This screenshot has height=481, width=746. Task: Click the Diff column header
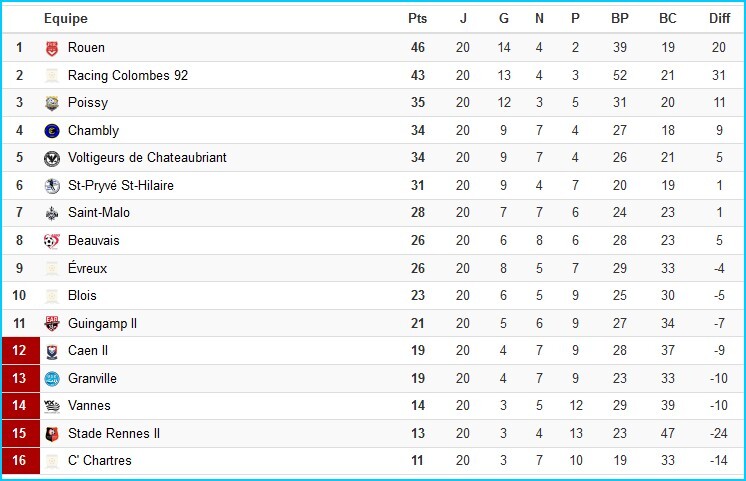coord(719,18)
